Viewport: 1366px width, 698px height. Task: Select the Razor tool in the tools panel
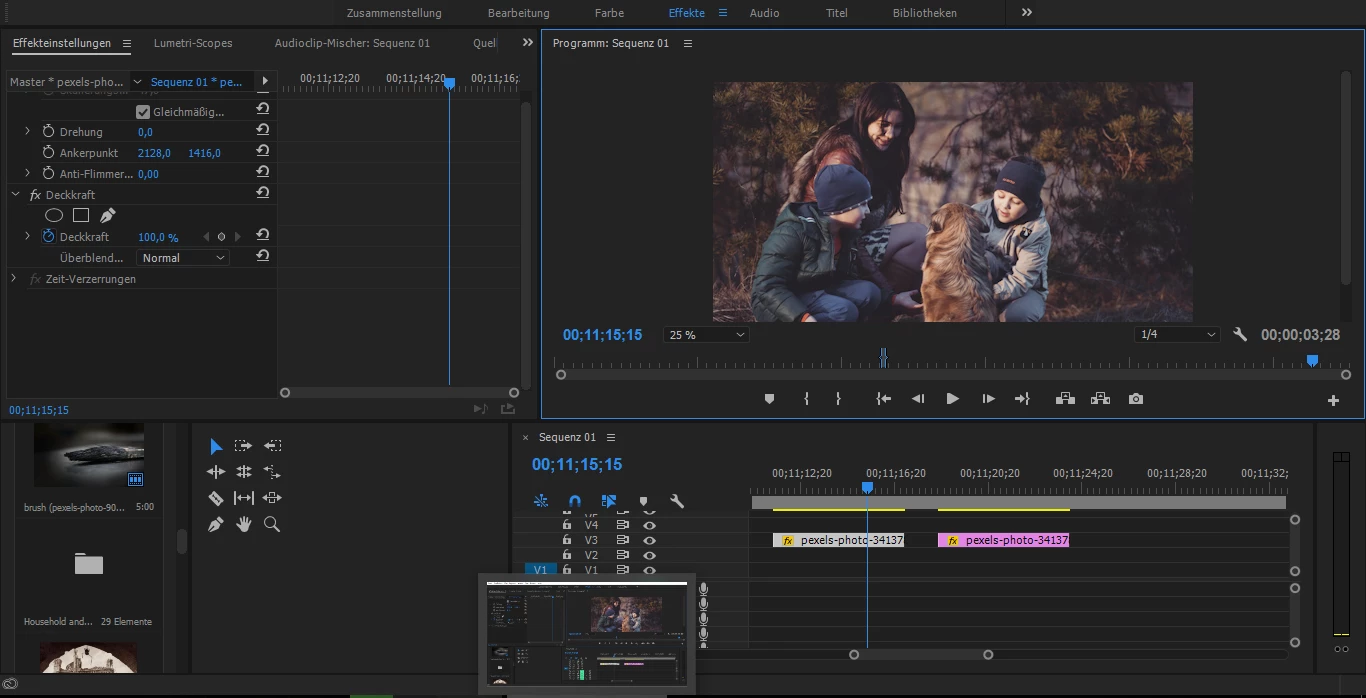coord(215,498)
